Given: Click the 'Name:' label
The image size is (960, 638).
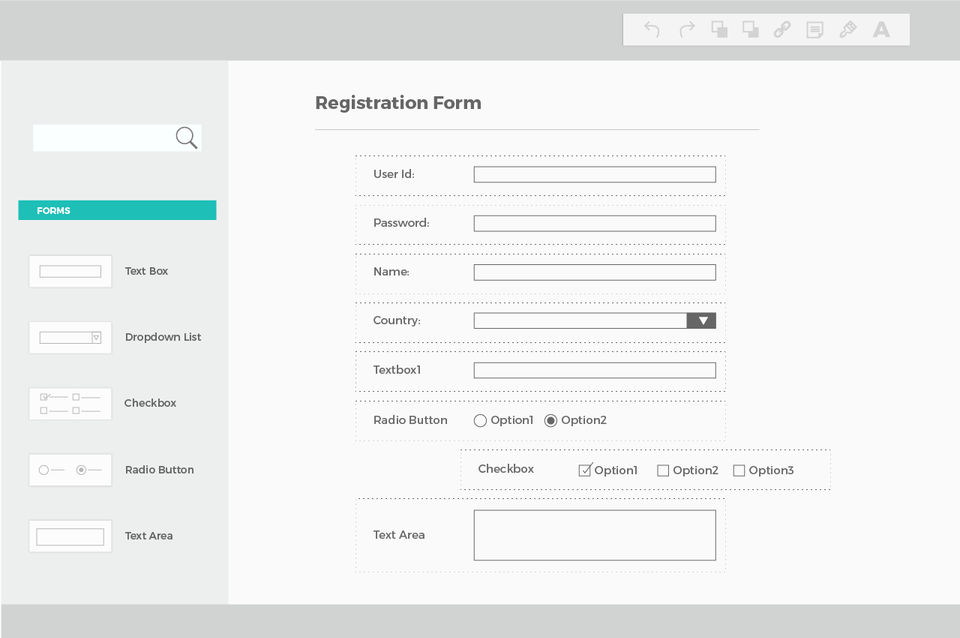Looking at the screenshot, I should (x=391, y=272).
